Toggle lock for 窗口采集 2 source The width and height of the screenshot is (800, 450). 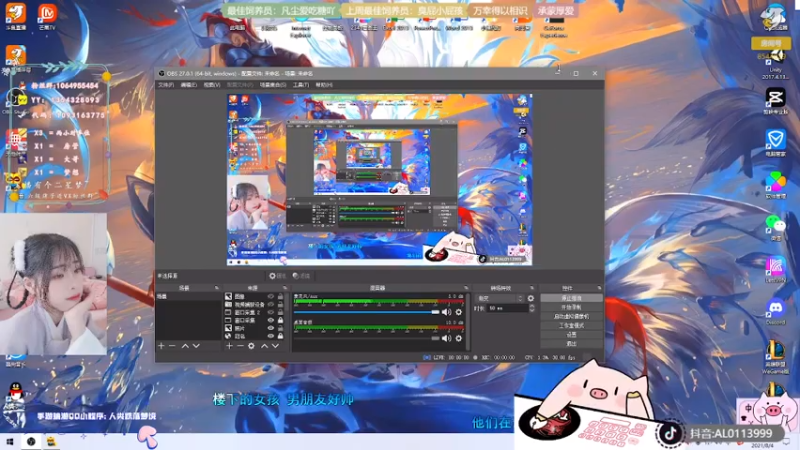coord(280,312)
